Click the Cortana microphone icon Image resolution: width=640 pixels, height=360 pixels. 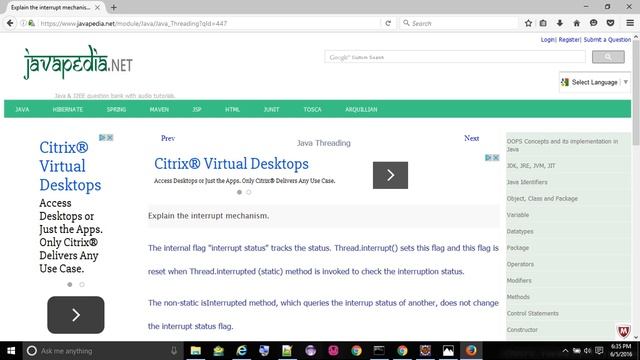click(x=174, y=351)
